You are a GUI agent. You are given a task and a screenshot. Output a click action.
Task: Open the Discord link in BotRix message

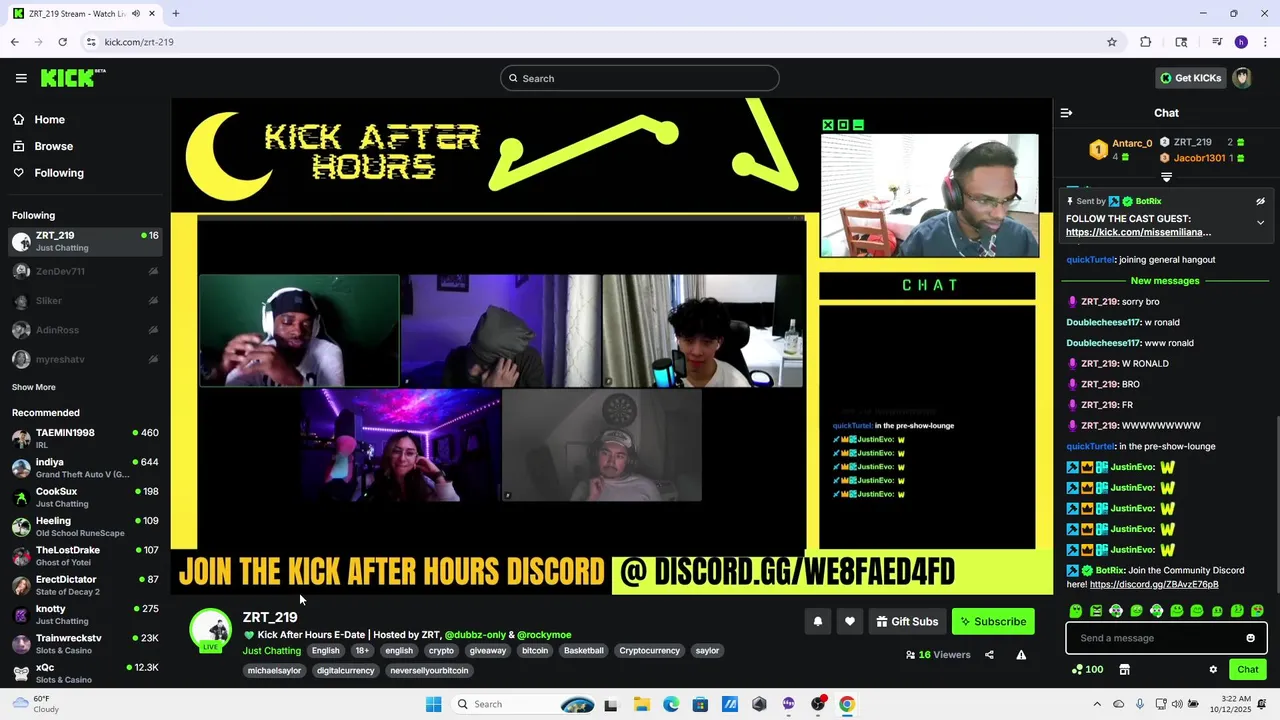pos(1154,584)
